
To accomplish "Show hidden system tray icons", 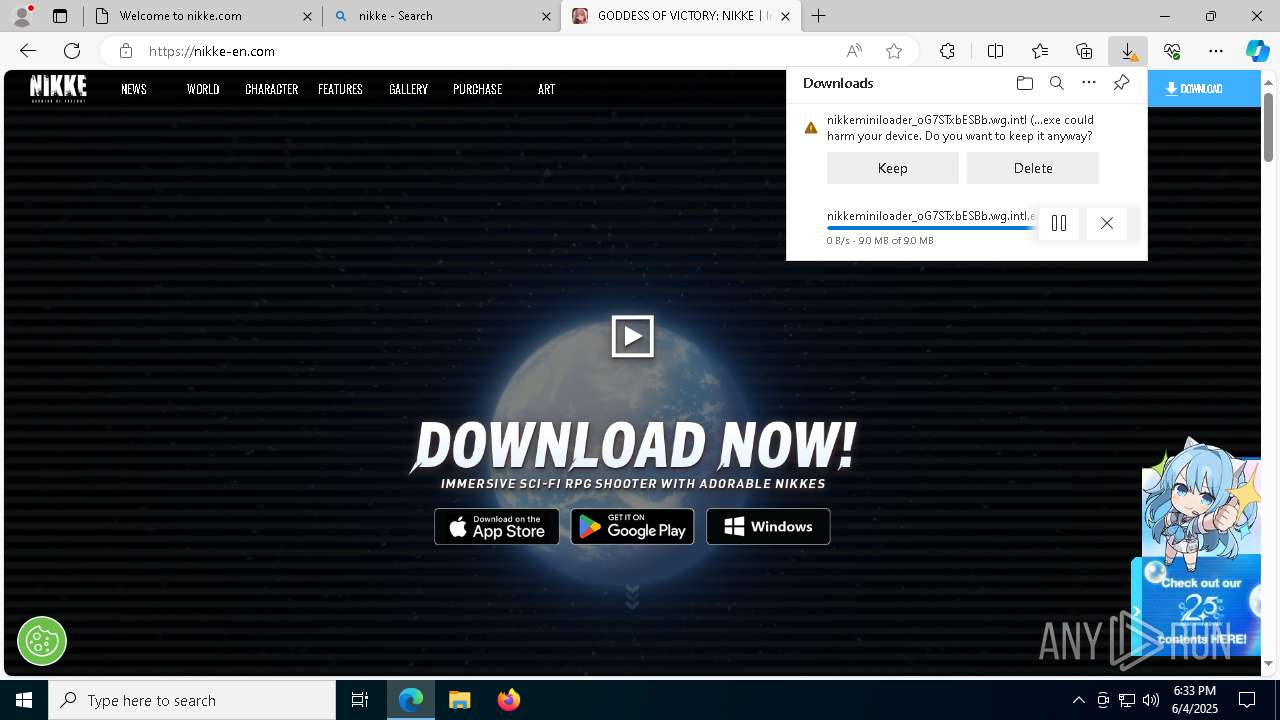I will pyautogui.click(x=1078, y=700).
